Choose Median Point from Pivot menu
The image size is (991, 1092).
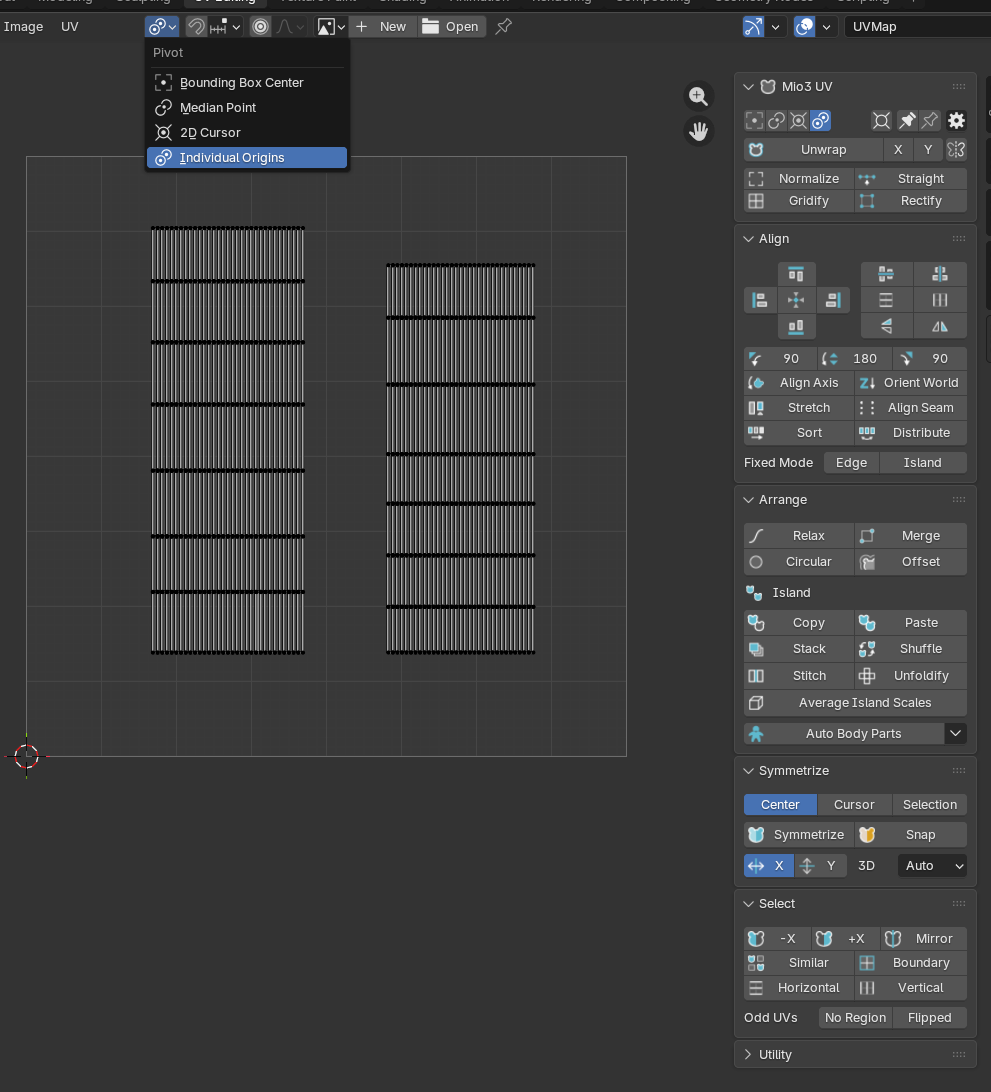point(218,108)
